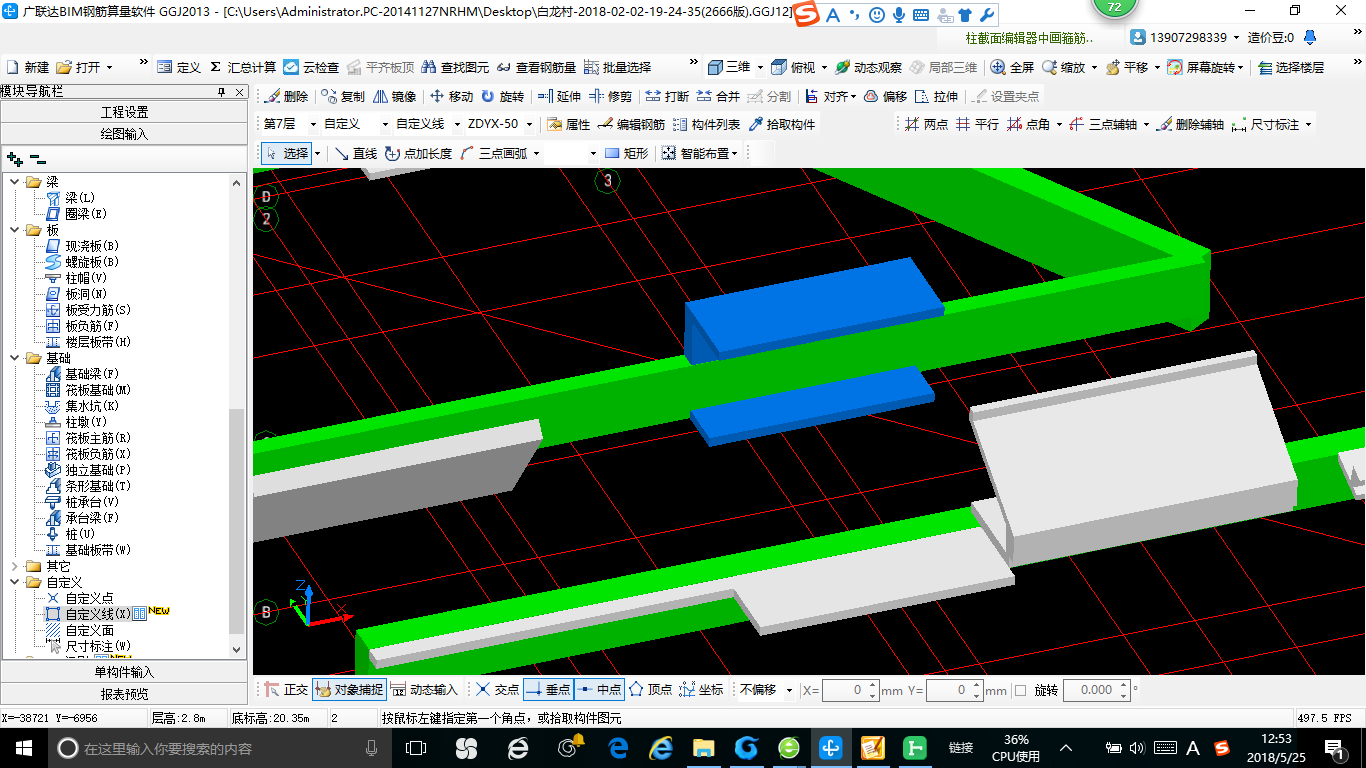
Task: Collapse the 基础 tree folder
Action: 15,358
